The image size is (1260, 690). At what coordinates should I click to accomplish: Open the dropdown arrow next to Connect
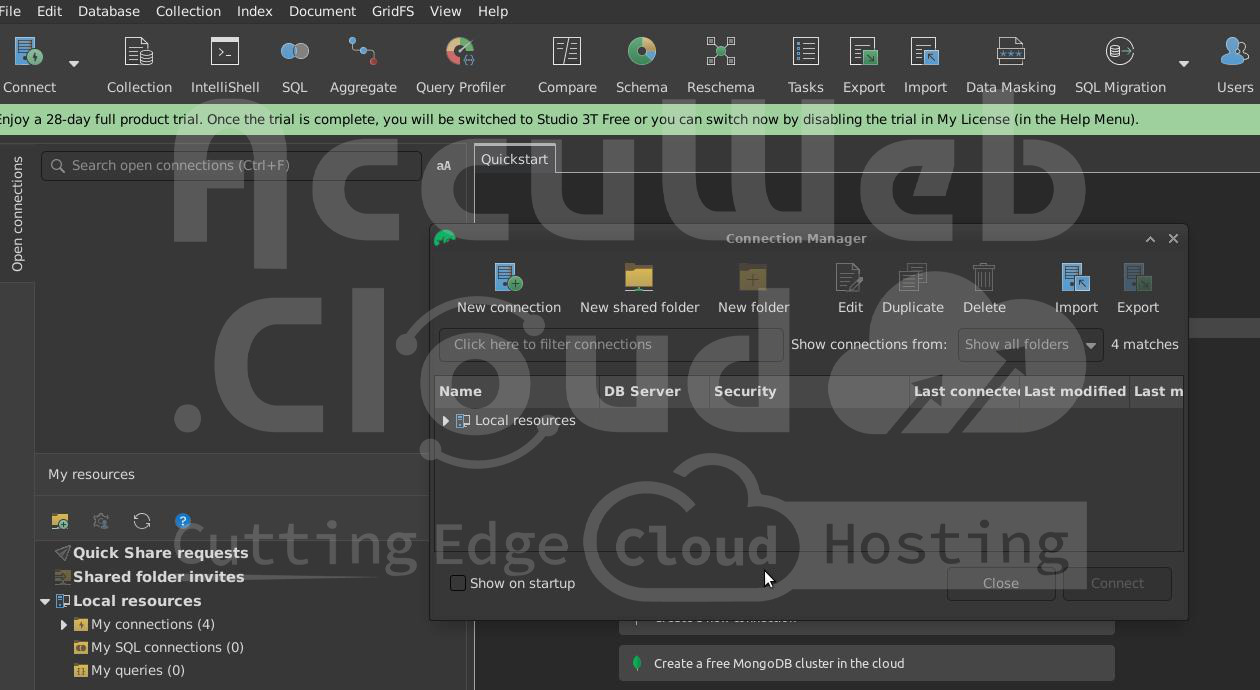point(73,64)
